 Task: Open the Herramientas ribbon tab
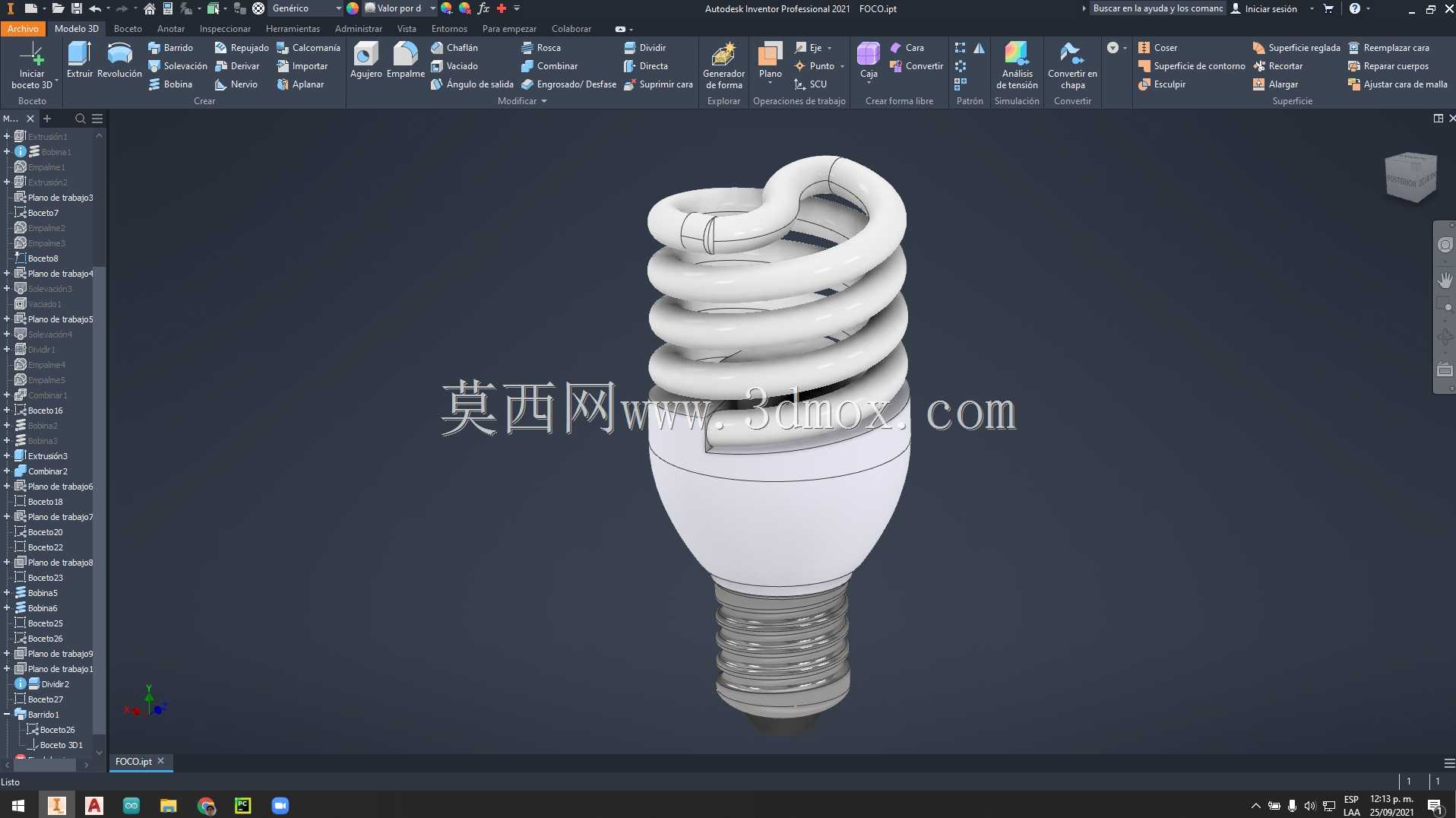pos(293,28)
